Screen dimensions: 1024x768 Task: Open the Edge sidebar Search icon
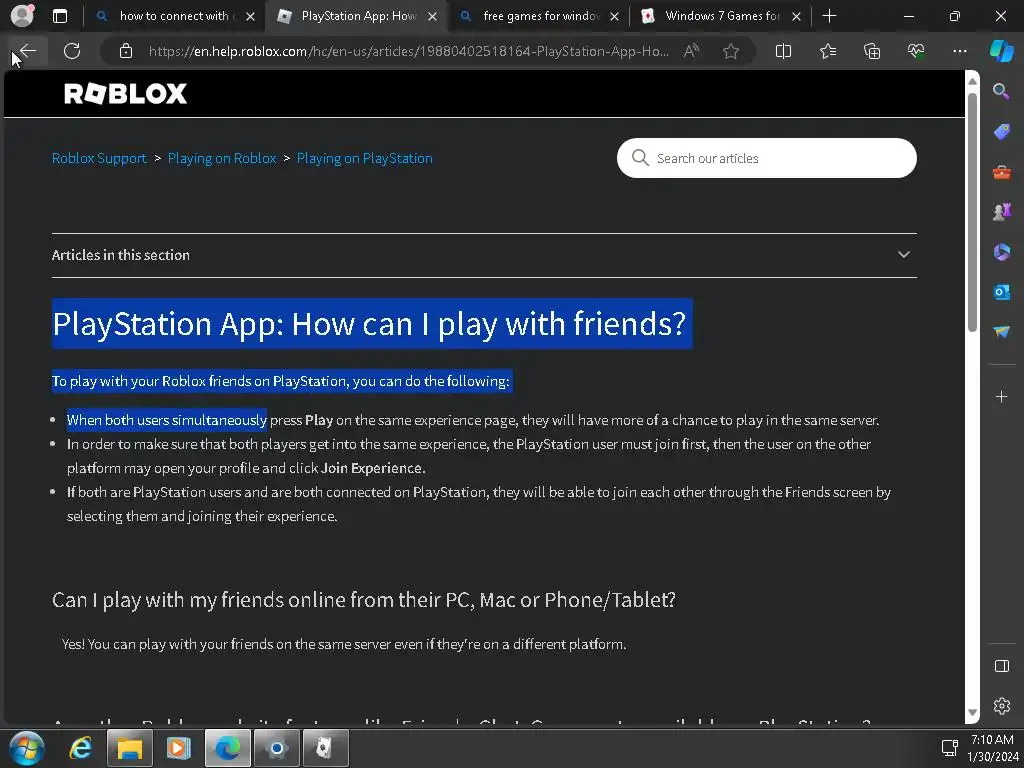click(1001, 91)
